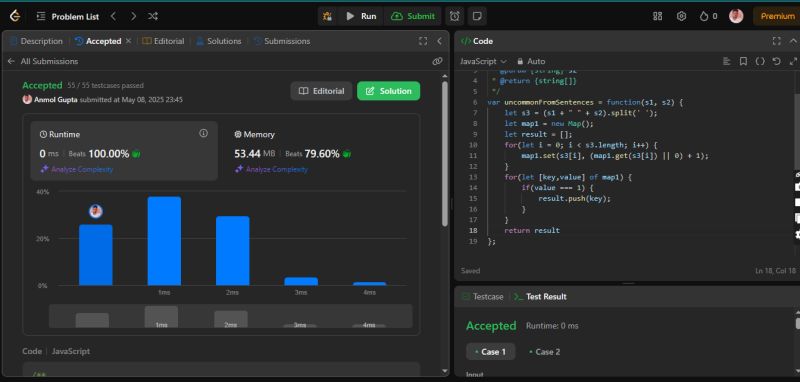
Task: Collapse the Code panel chevron
Action: pos(793,41)
